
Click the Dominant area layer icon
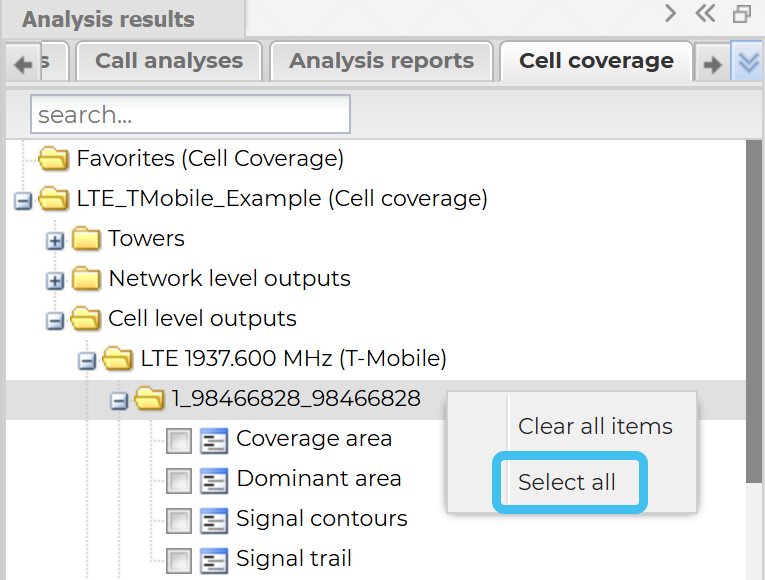point(214,480)
